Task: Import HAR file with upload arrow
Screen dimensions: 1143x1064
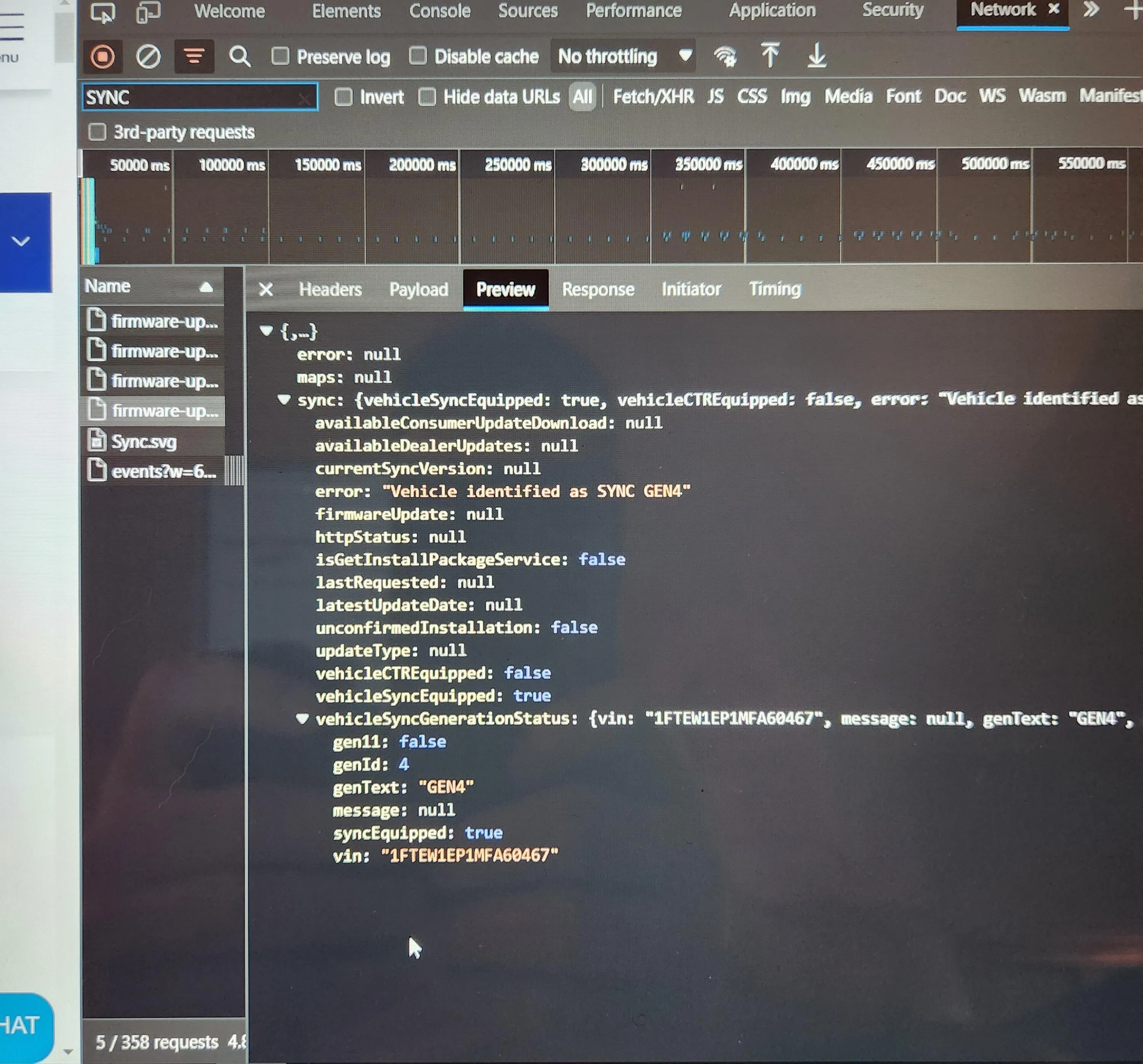Action: coord(770,56)
